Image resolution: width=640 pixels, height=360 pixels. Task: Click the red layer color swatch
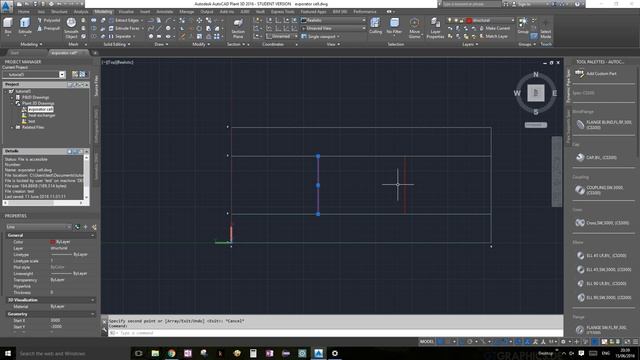pyautogui.click(x=469, y=20)
